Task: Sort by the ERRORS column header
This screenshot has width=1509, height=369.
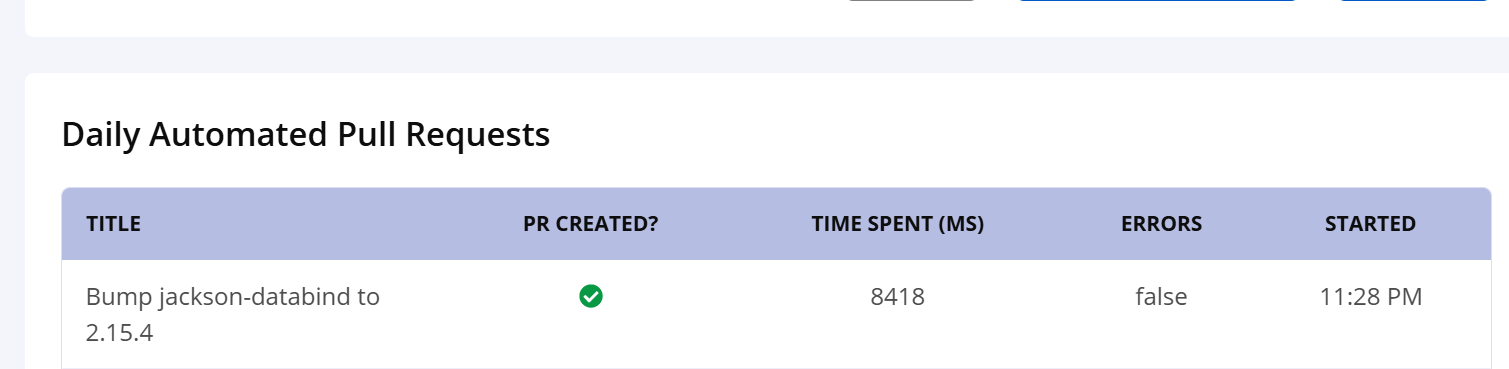Action: pos(1161,224)
